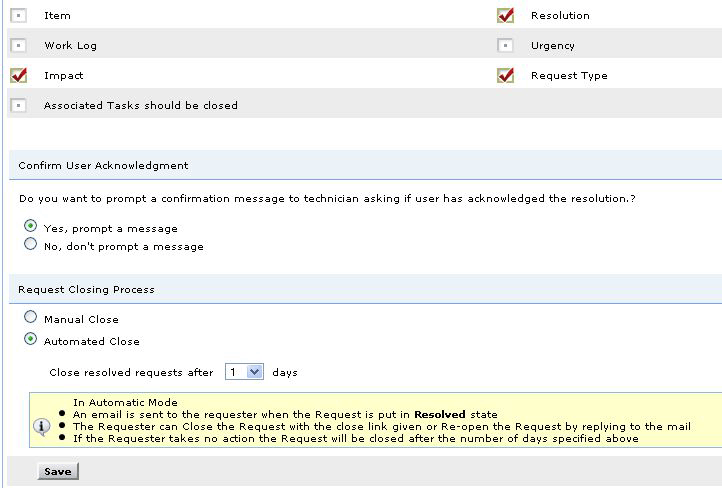This screenshot has width=722, height=488.
Task: Check Associated Tasks should be closed
Action: [x=19, y=106]
